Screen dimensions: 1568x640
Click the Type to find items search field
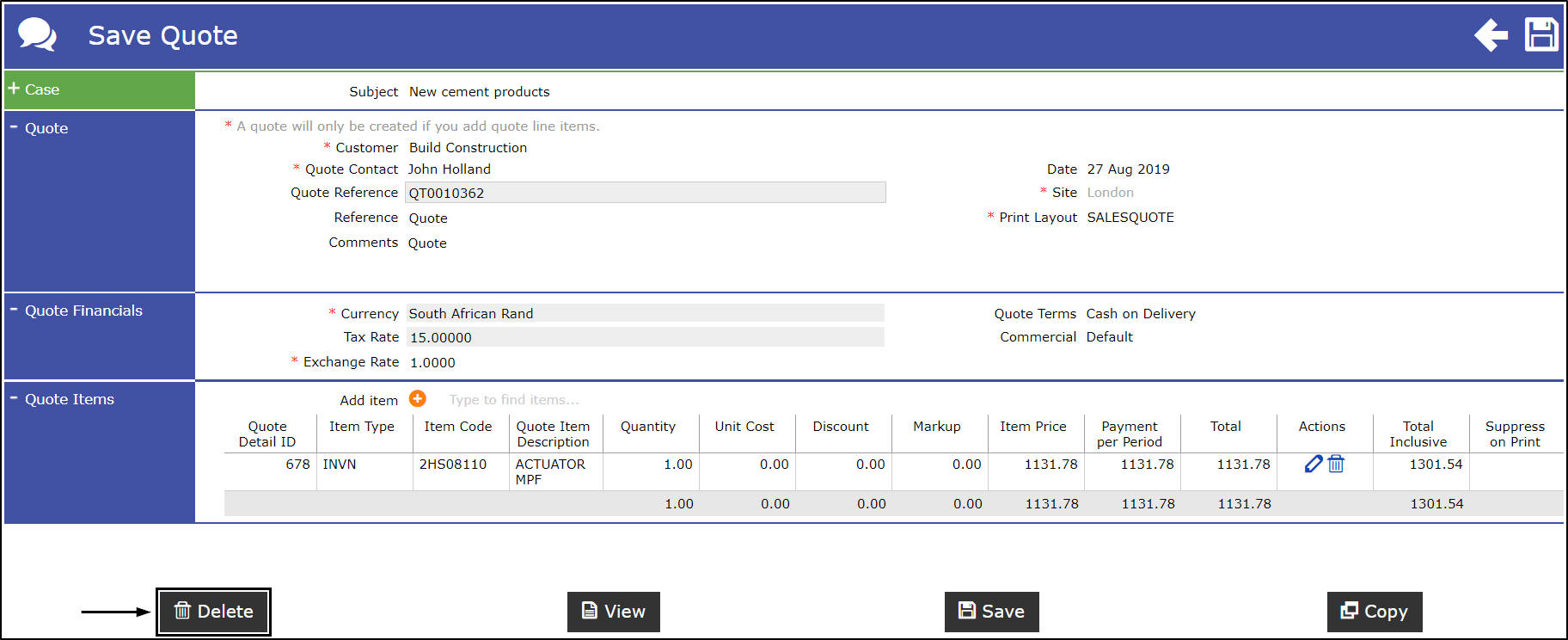[x=514, y=399]
